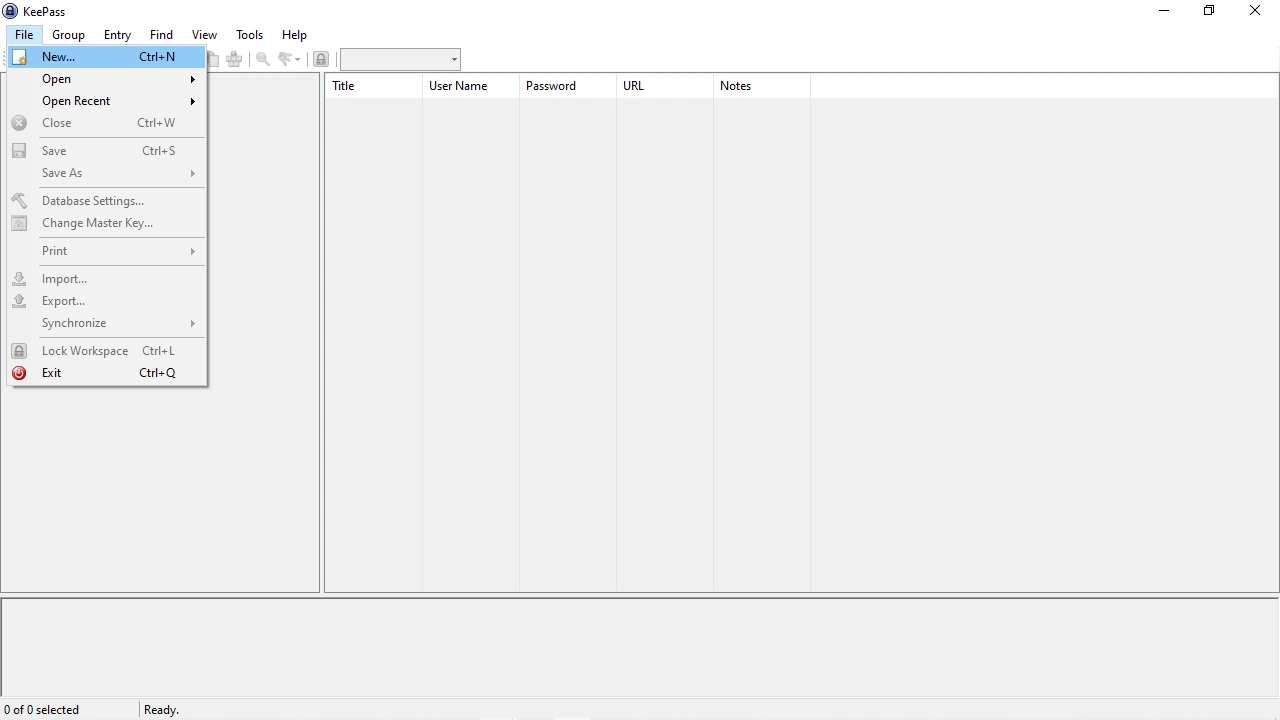Sort by the Notes column header

point(762,86)
